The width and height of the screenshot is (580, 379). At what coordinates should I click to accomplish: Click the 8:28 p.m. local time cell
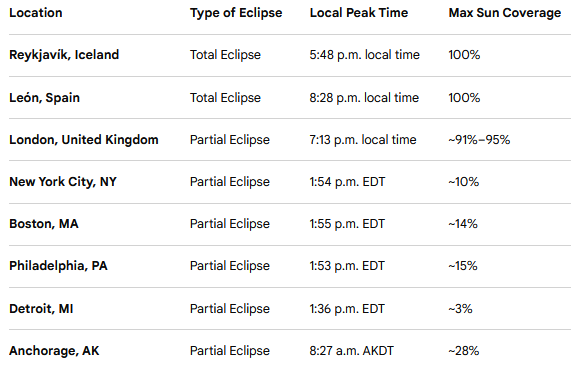coord(364,98)
